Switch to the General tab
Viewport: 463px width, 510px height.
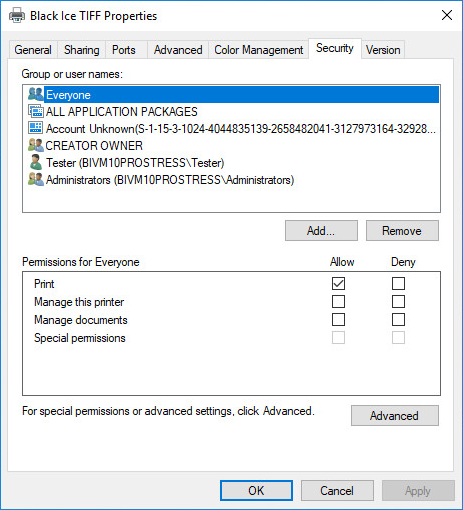(33, 50)
